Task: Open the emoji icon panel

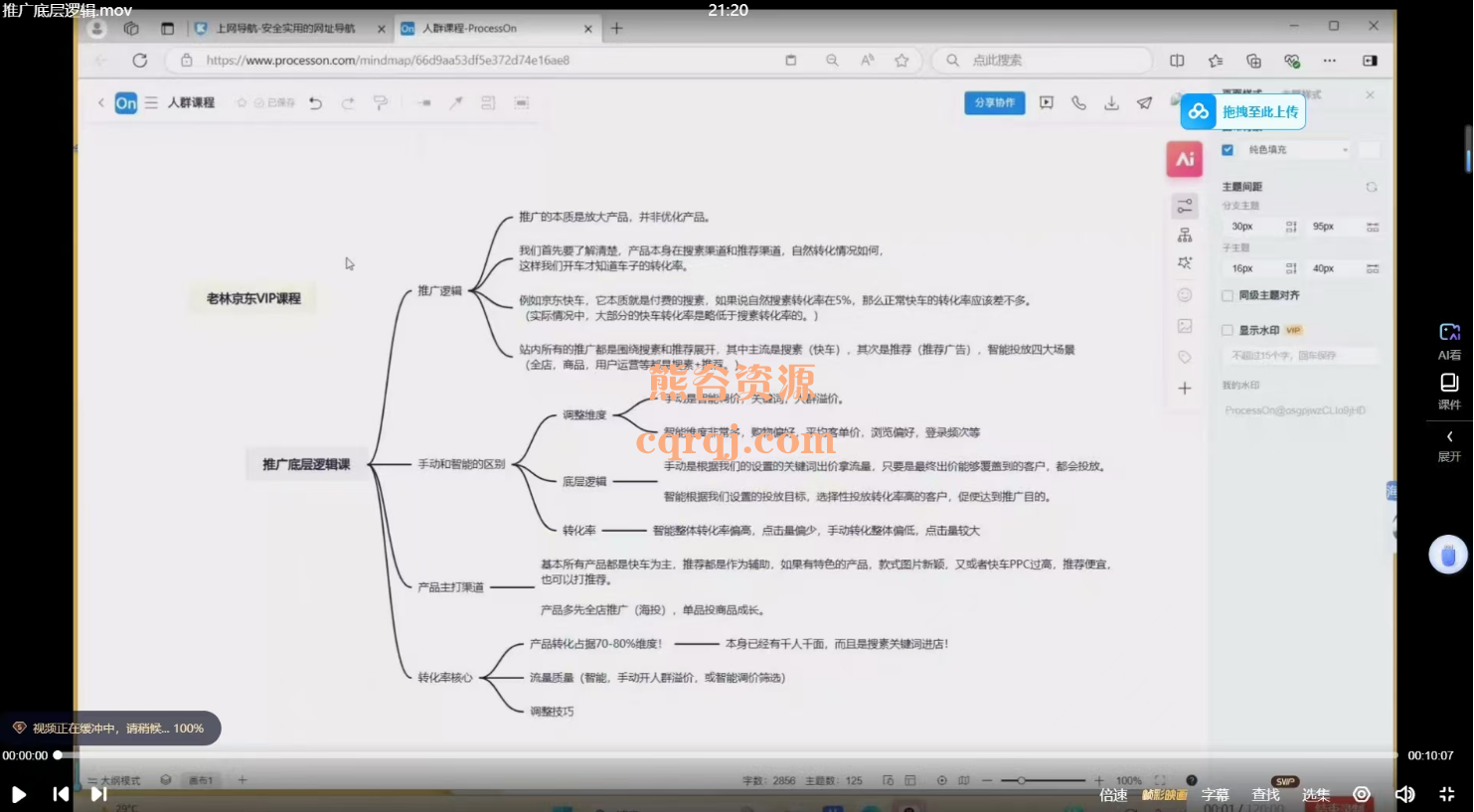Action: (x=1185, y=294)
